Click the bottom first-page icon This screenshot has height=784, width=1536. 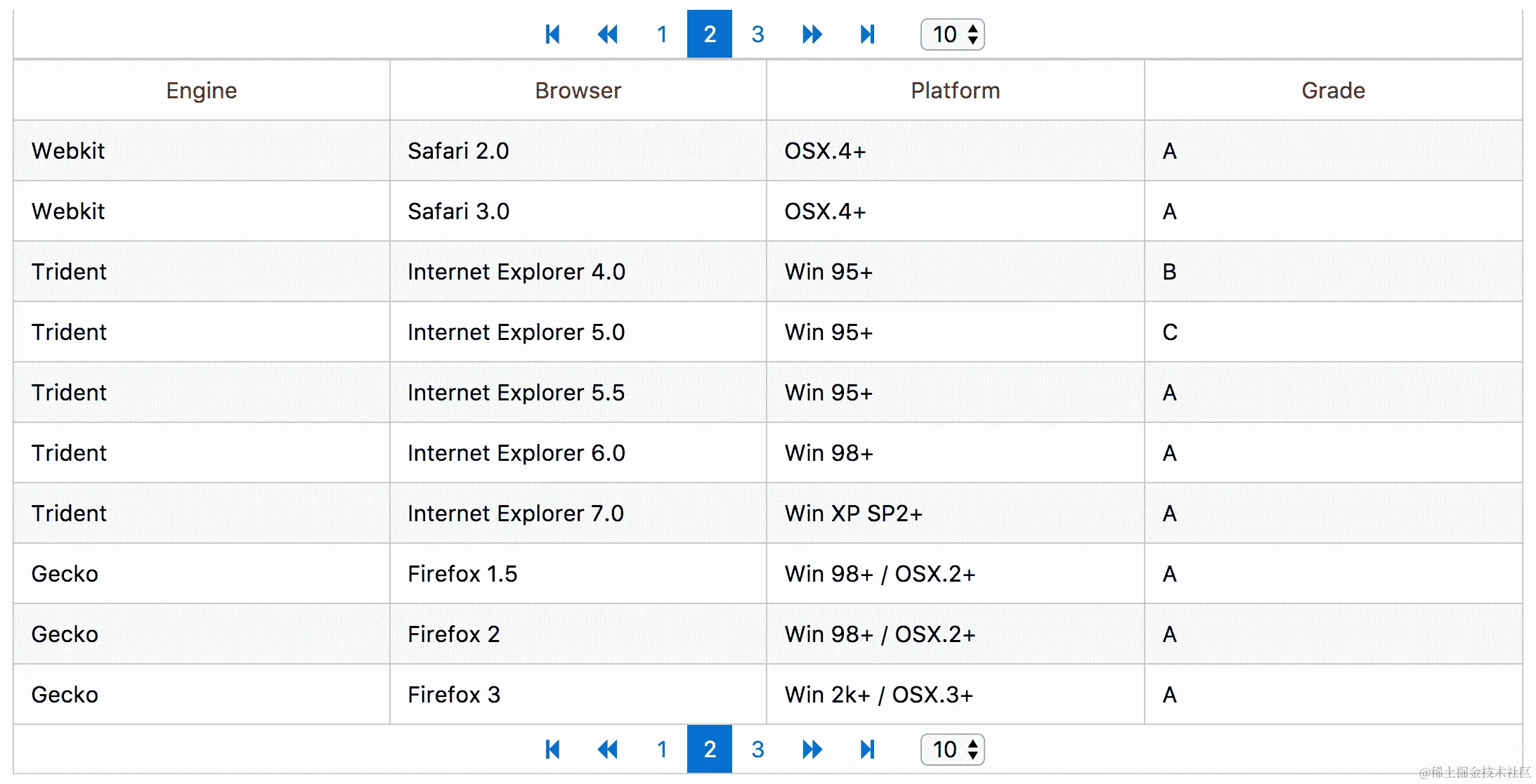[552, 749]
